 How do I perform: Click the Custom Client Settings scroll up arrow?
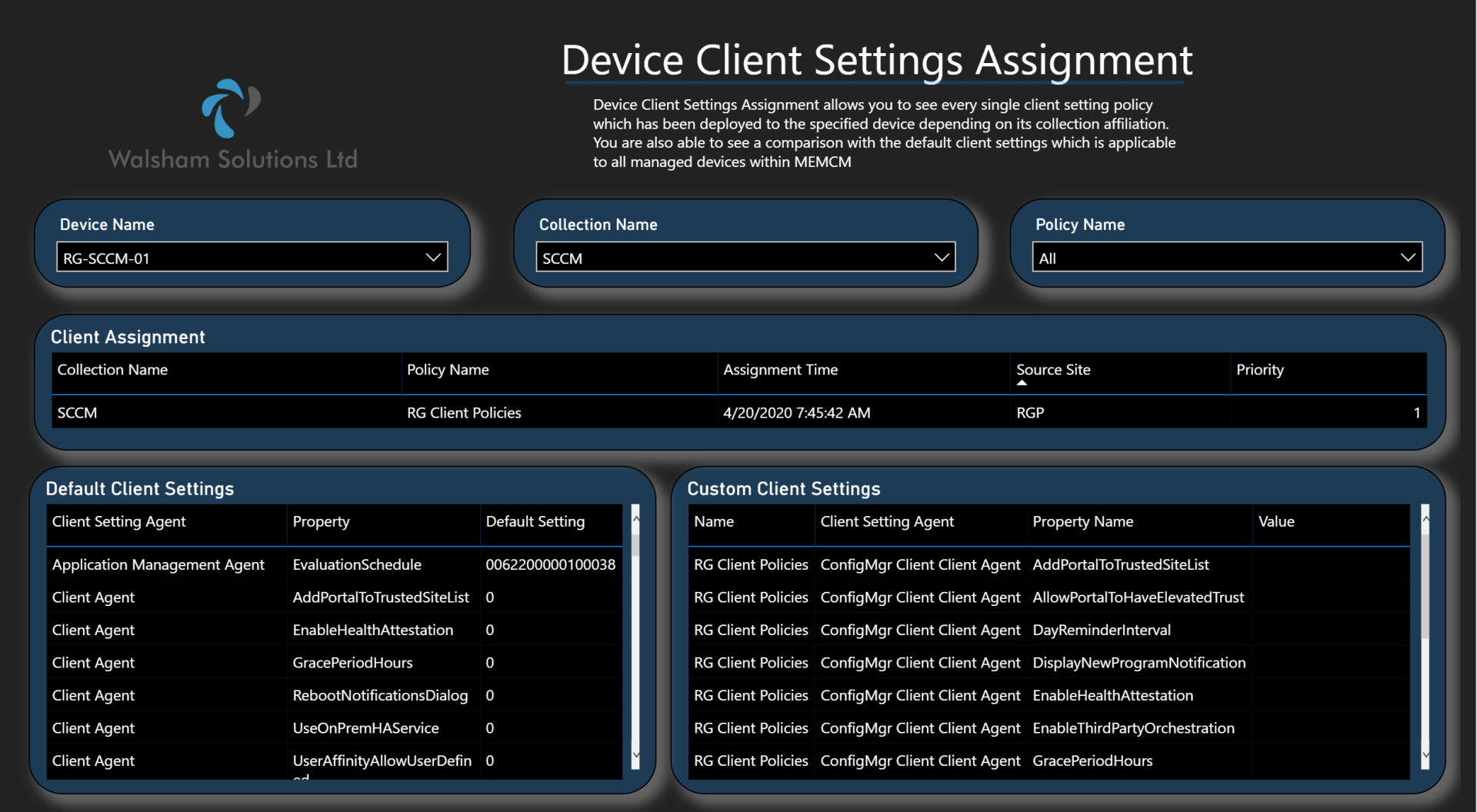point(1425,519)
